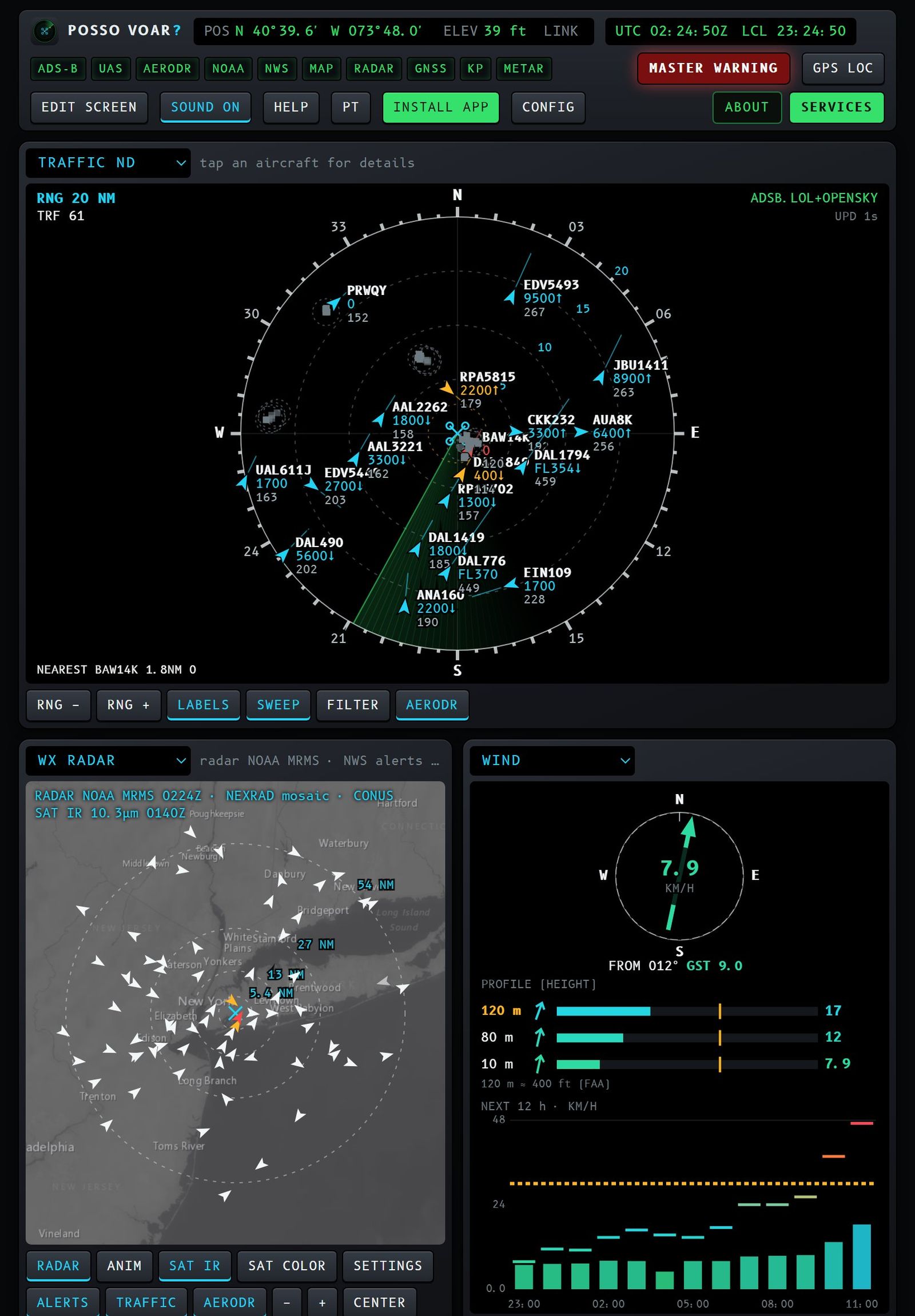Click the MASTER WARNING button
The height and width of the screenshot is (1316, 915).
(713, 68)
